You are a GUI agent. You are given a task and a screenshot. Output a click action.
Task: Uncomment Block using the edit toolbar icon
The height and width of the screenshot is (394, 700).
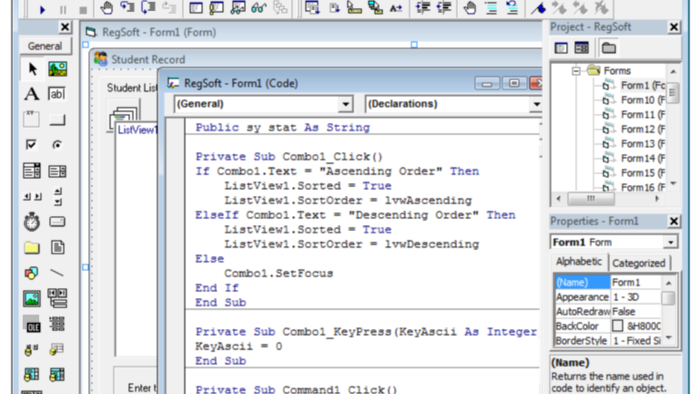512,8
